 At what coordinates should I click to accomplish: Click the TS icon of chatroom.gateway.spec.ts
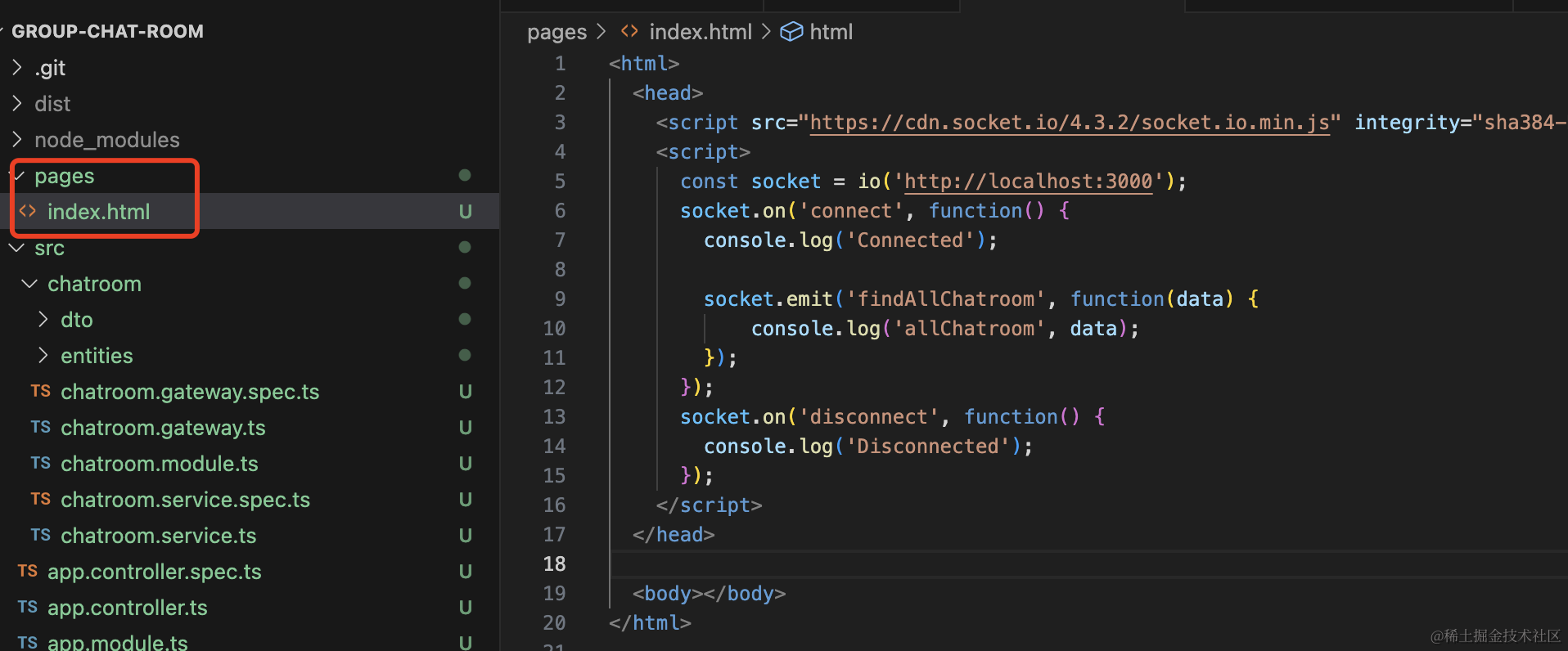41,392
